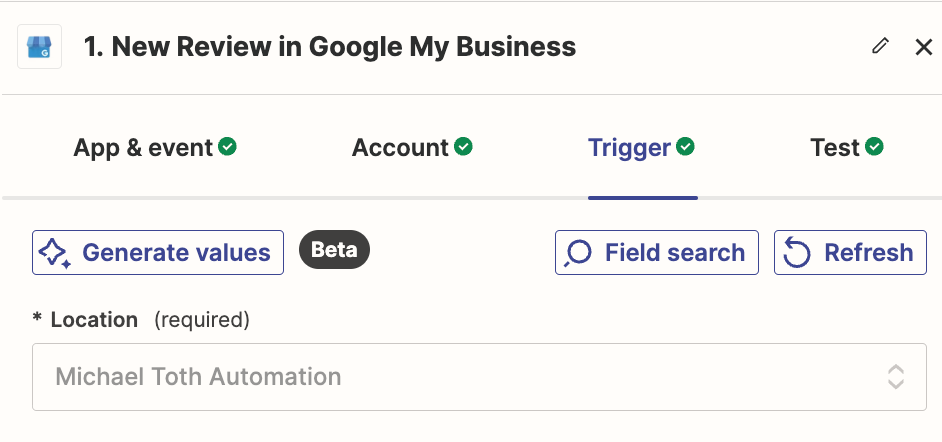Click the pencil rename icon
The height and width of the screenshot is (442, 942).
tap(880, 46)
